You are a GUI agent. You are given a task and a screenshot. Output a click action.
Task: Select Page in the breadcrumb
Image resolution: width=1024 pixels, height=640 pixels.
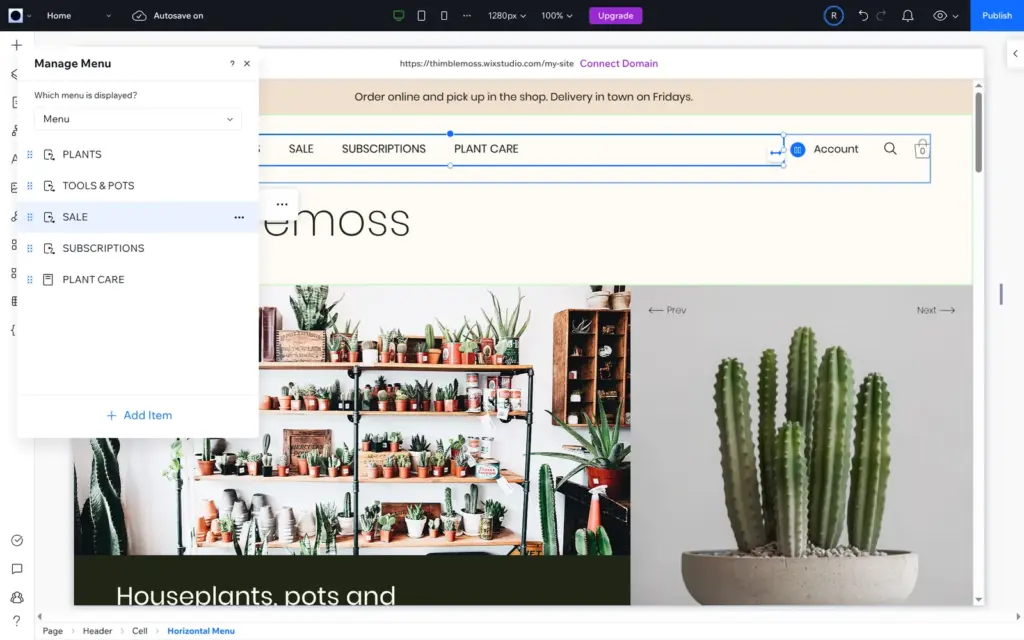pos(52,631)
